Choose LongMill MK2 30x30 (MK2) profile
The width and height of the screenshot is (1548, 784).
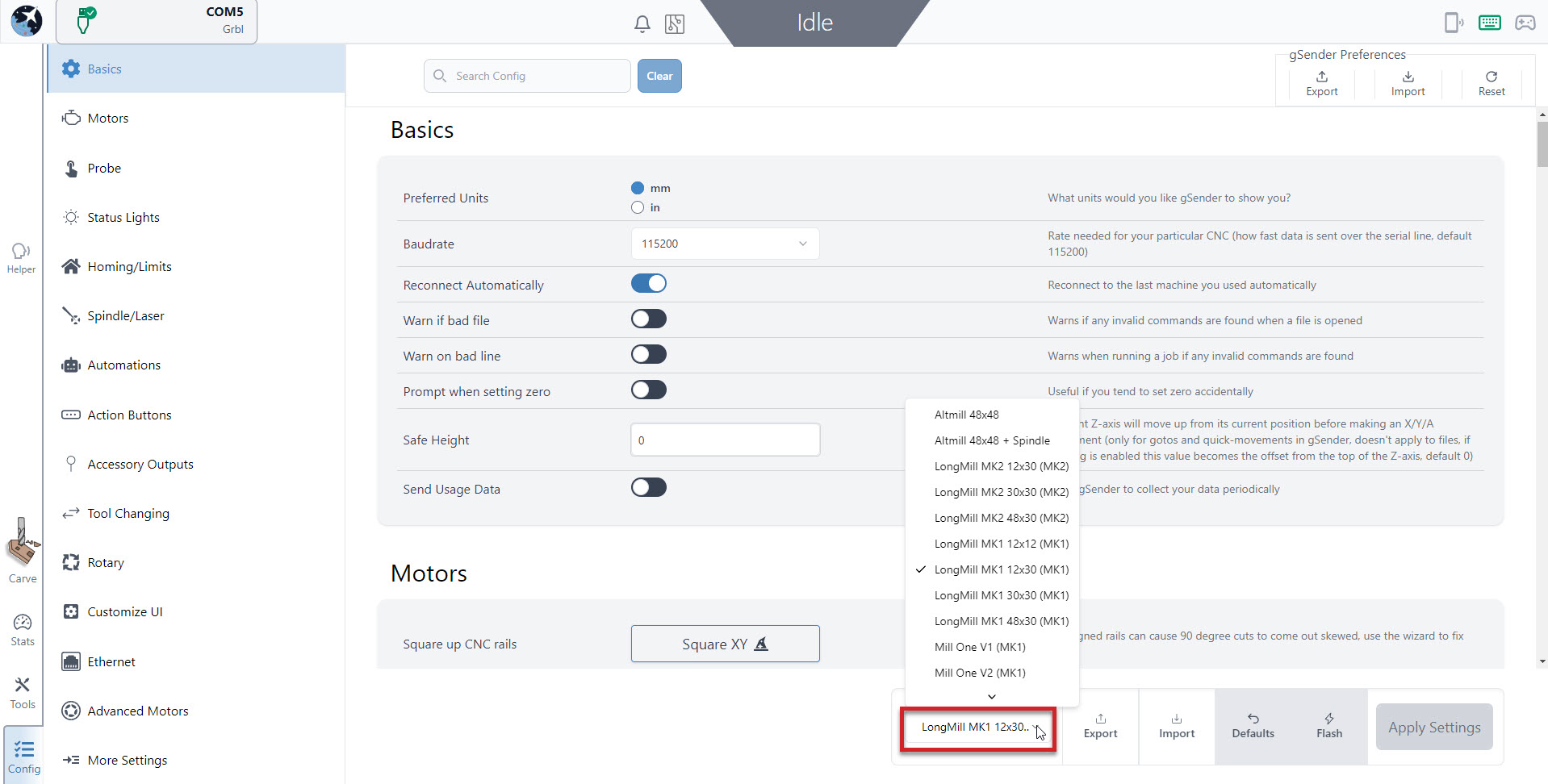pos(992,492)
